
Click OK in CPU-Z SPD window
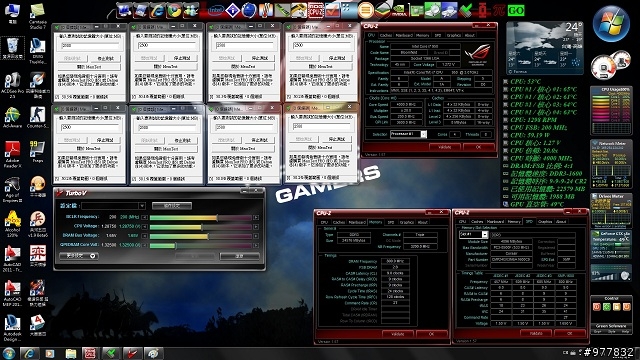click(570, 333)
